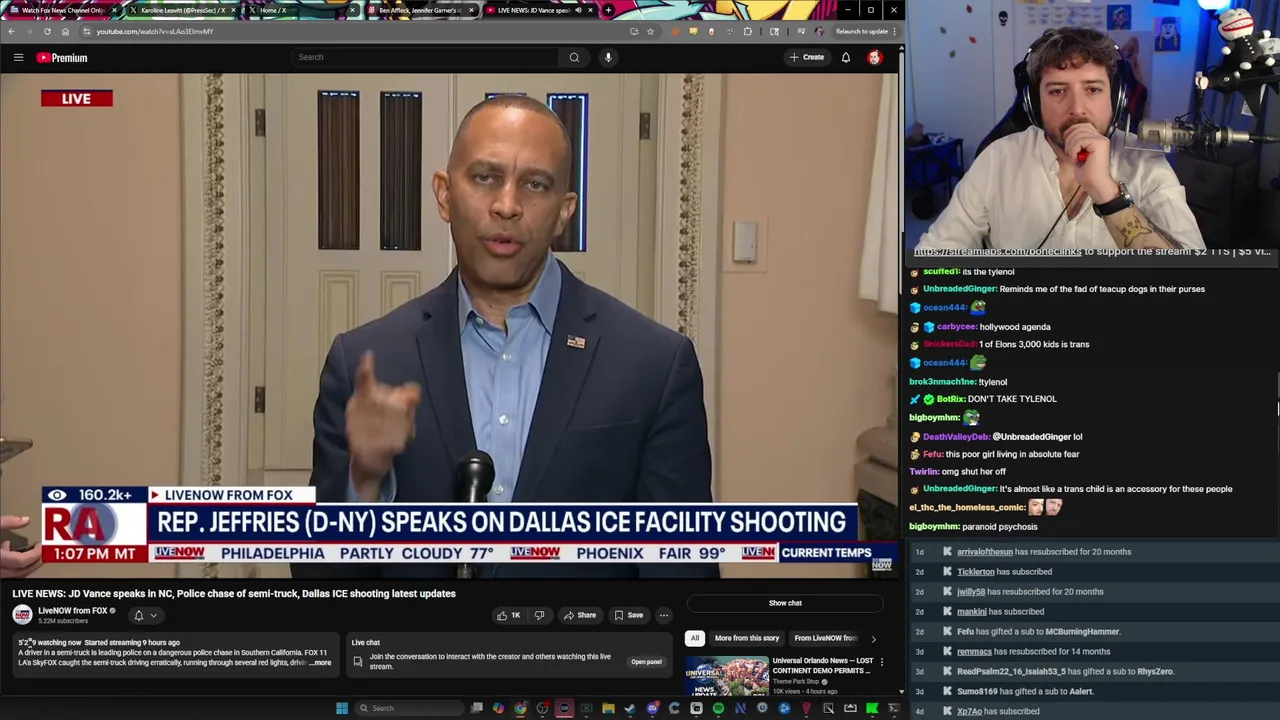The width and height of the screenshot is (1280, 720).
Task: Save the video to a playlist
Action: [629, 615]
